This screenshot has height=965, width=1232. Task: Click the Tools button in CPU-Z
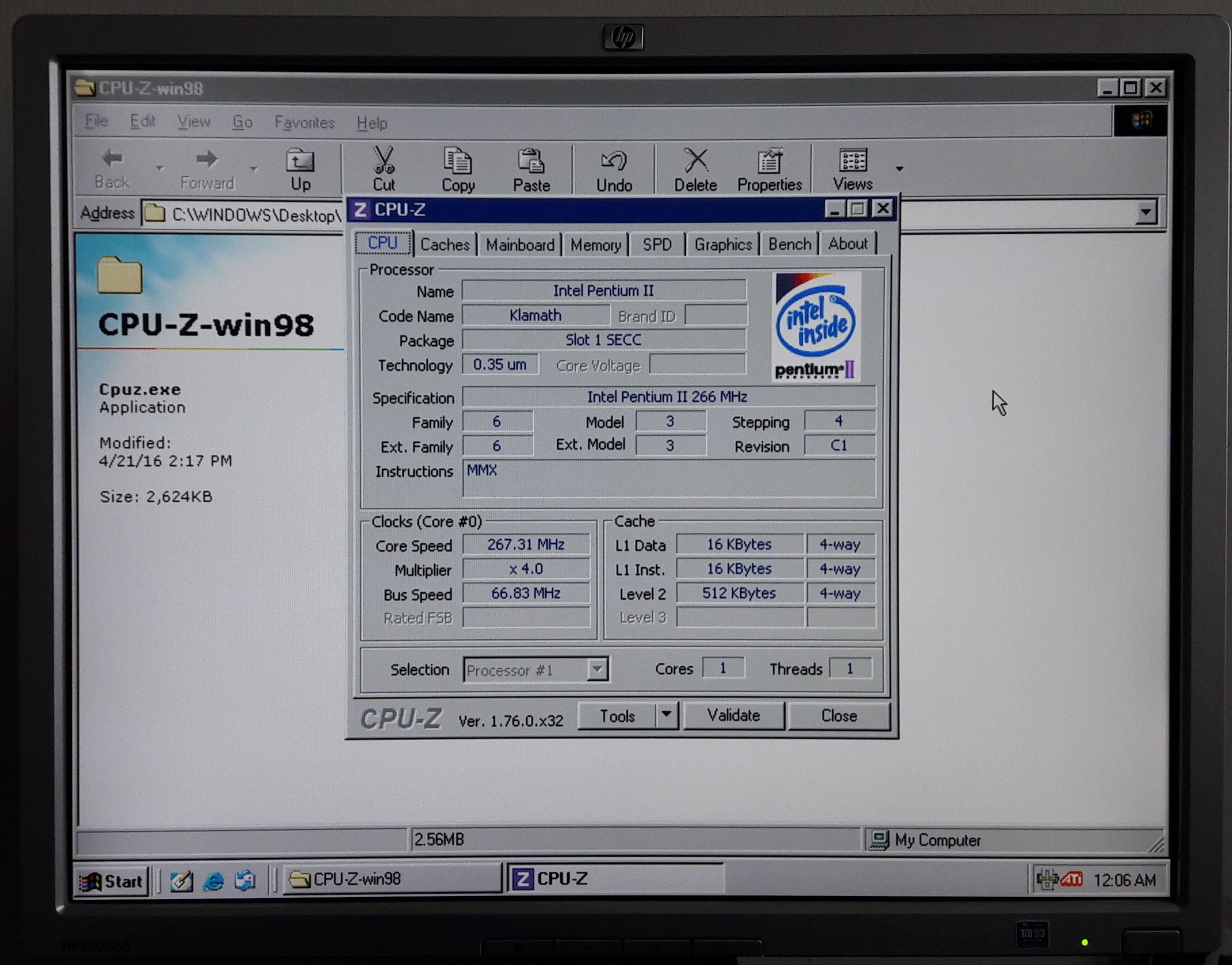pos(617,716)
